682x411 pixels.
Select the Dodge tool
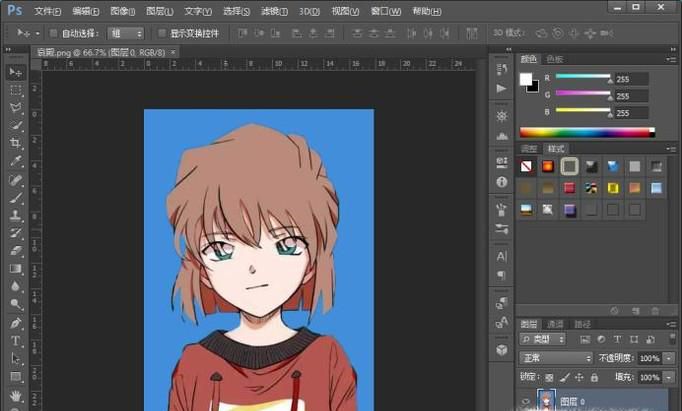coord(16,304)
